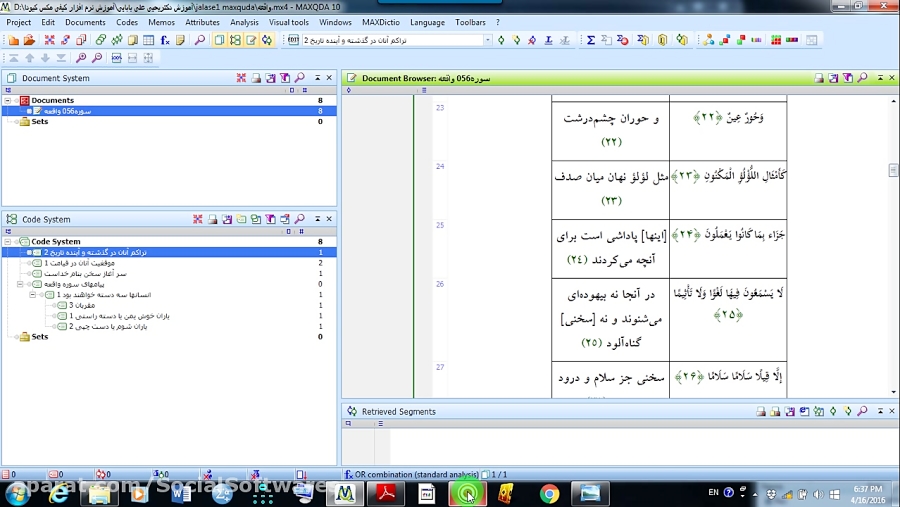The height and width of the screenshot is (507, 900).
Task: Select Sets in the Document System panel
Action: tap(40, 122)
